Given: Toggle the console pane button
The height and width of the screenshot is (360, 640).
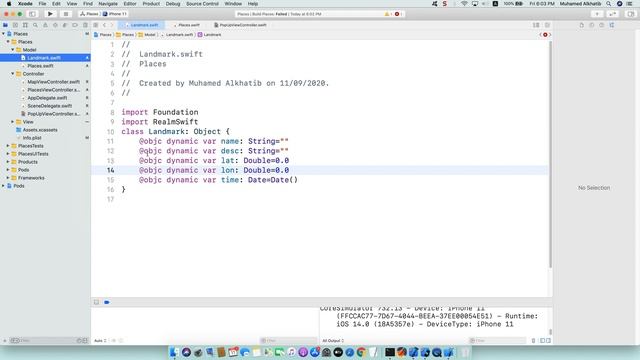Looking at the screenshot, I should (548, 340).
